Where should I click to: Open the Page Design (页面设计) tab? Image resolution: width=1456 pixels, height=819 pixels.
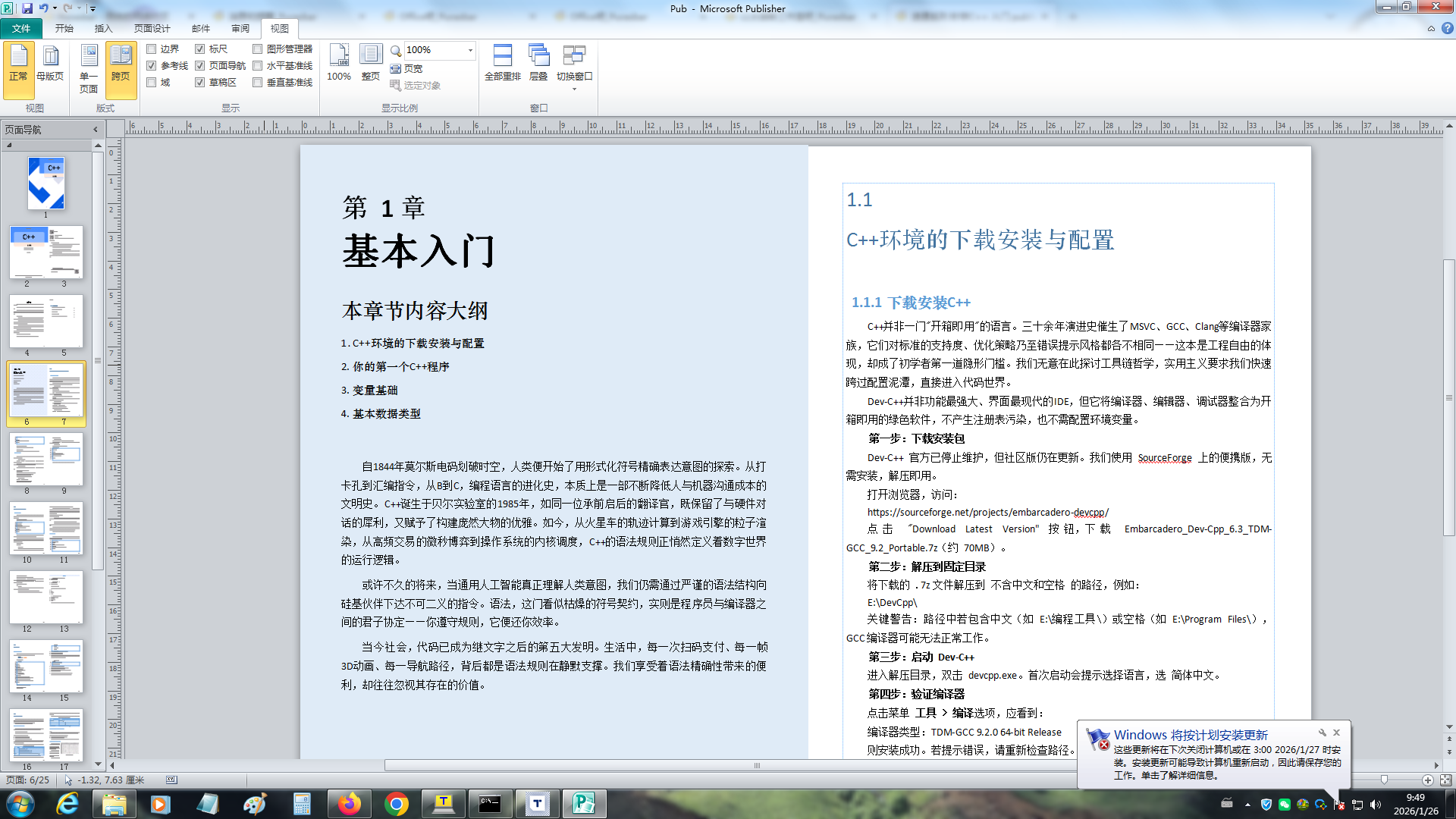point(152,28)
